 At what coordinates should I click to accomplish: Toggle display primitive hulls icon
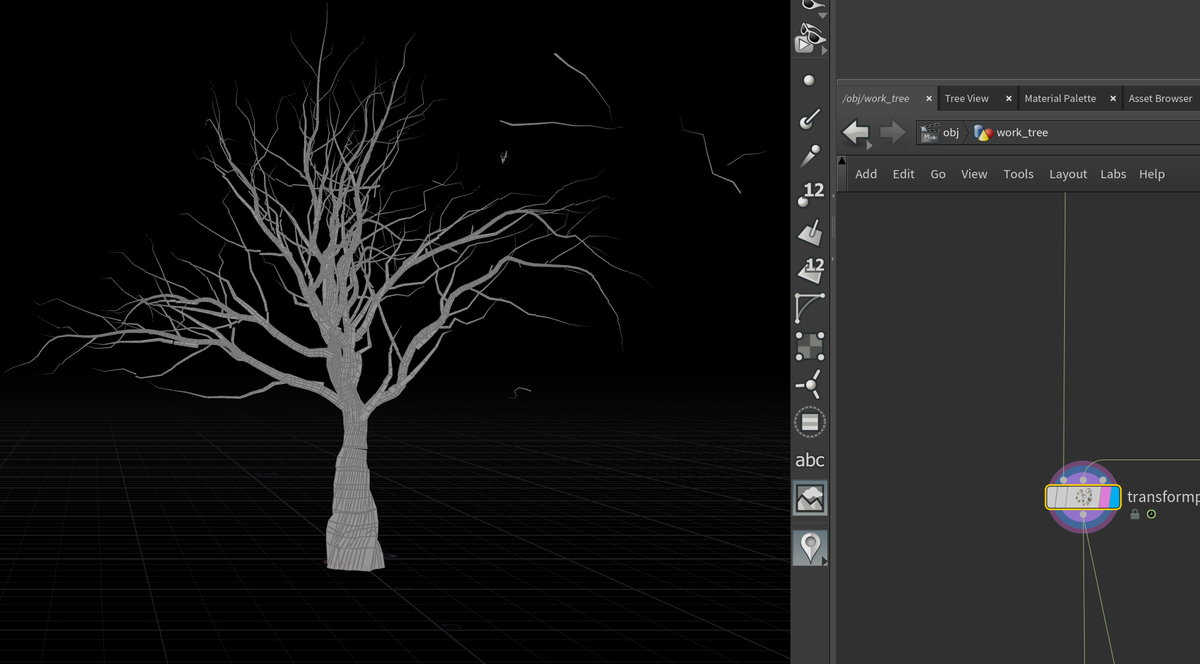pyautogui.click(x=810, y=308)
